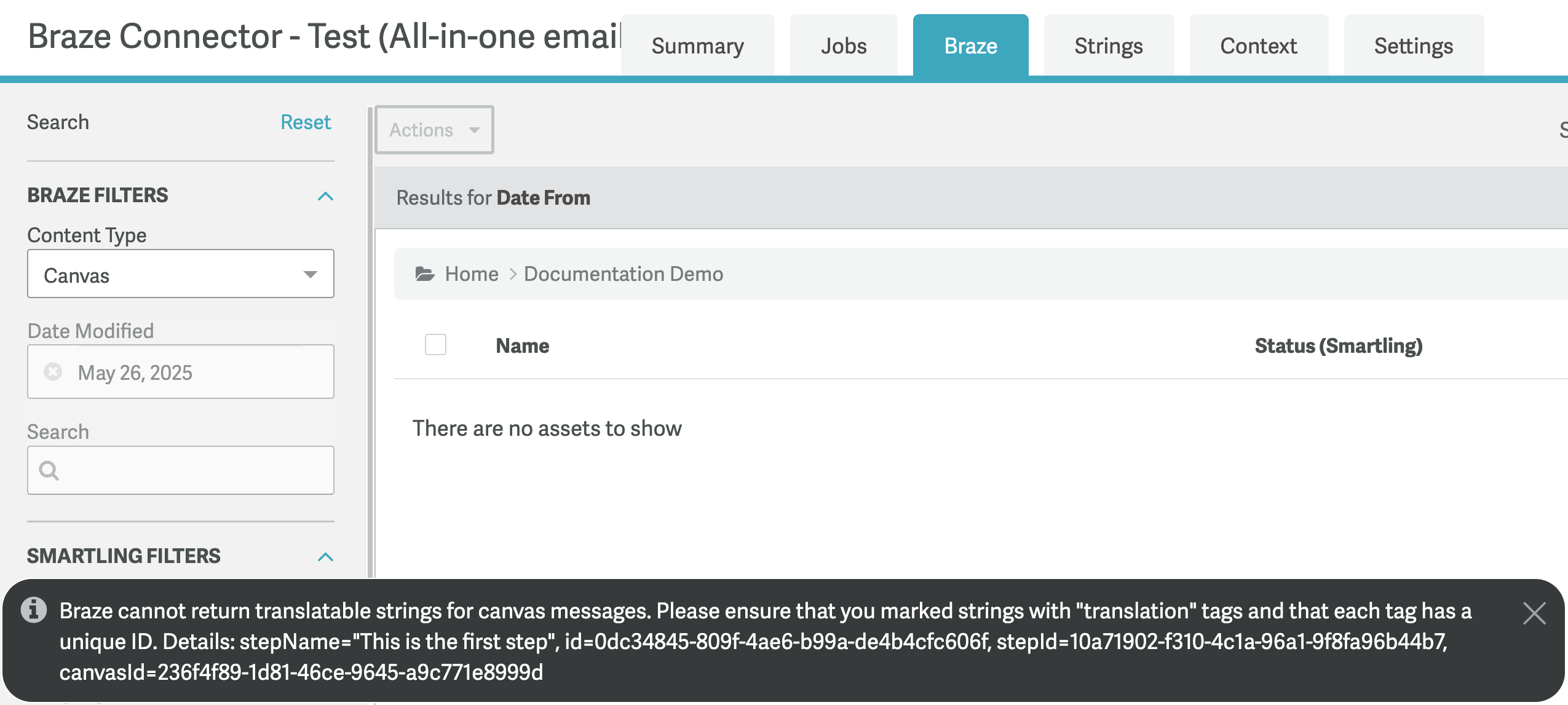Collapse the Smartling Filters section
Viewport: 1568px width, 705px height.
[x=325, y=557]
